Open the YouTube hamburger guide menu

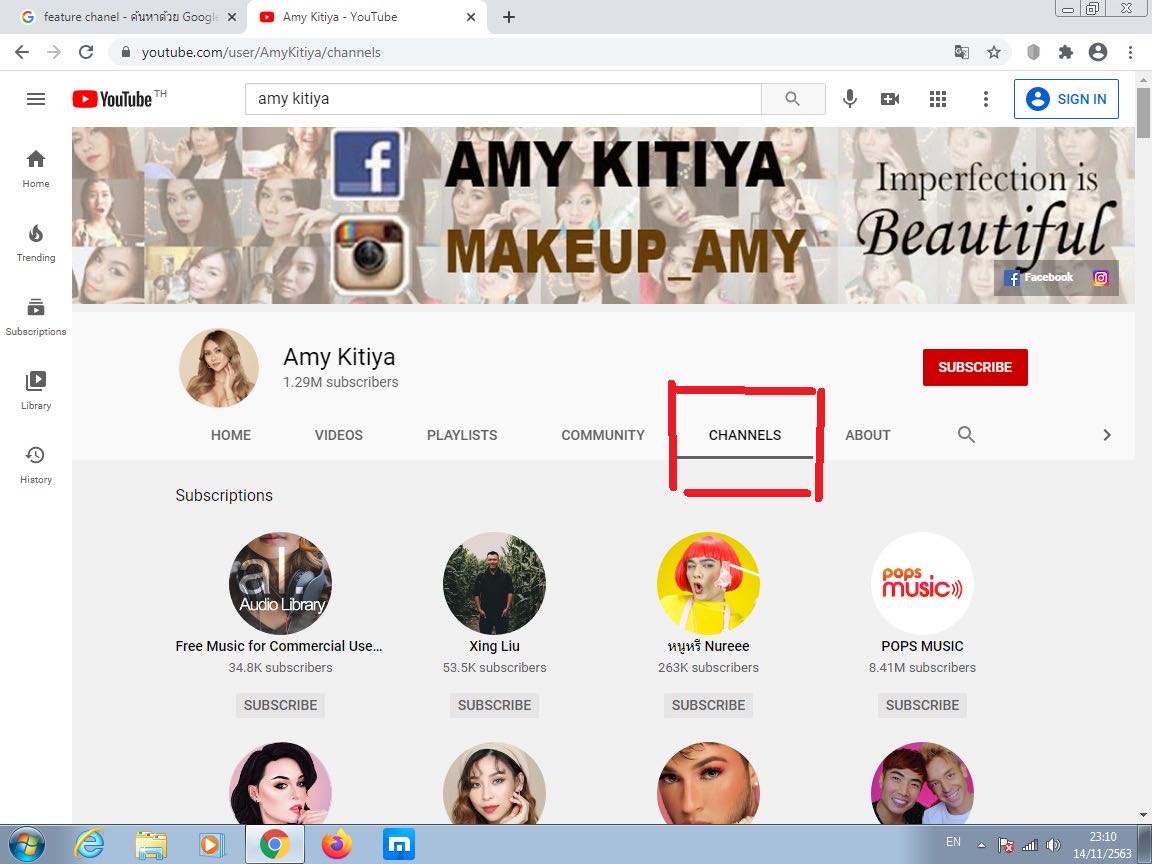[36, 99]
